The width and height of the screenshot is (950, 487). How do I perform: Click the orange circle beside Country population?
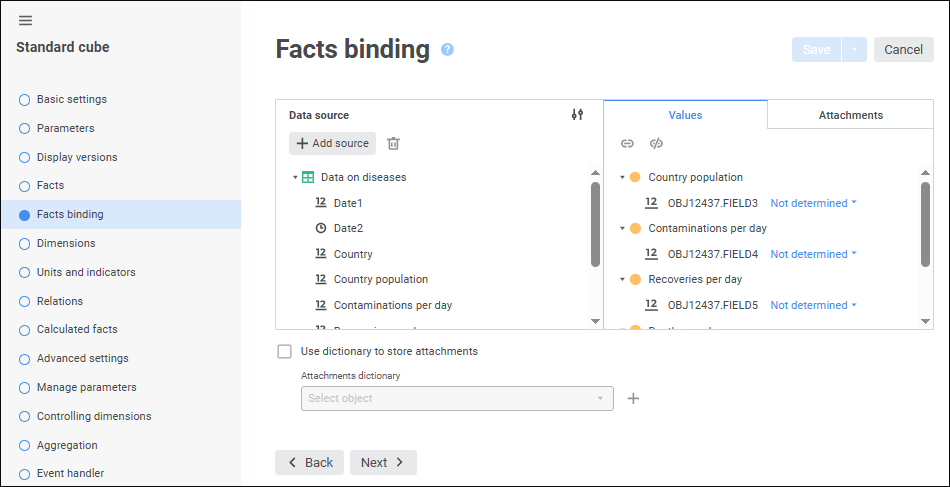coord(635,177)
